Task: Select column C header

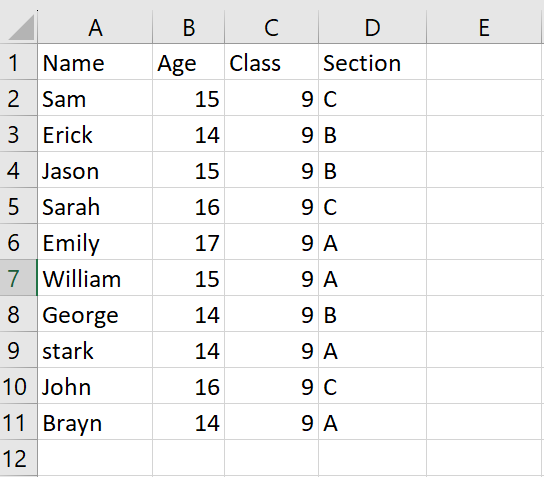Action: click(271, 27)
